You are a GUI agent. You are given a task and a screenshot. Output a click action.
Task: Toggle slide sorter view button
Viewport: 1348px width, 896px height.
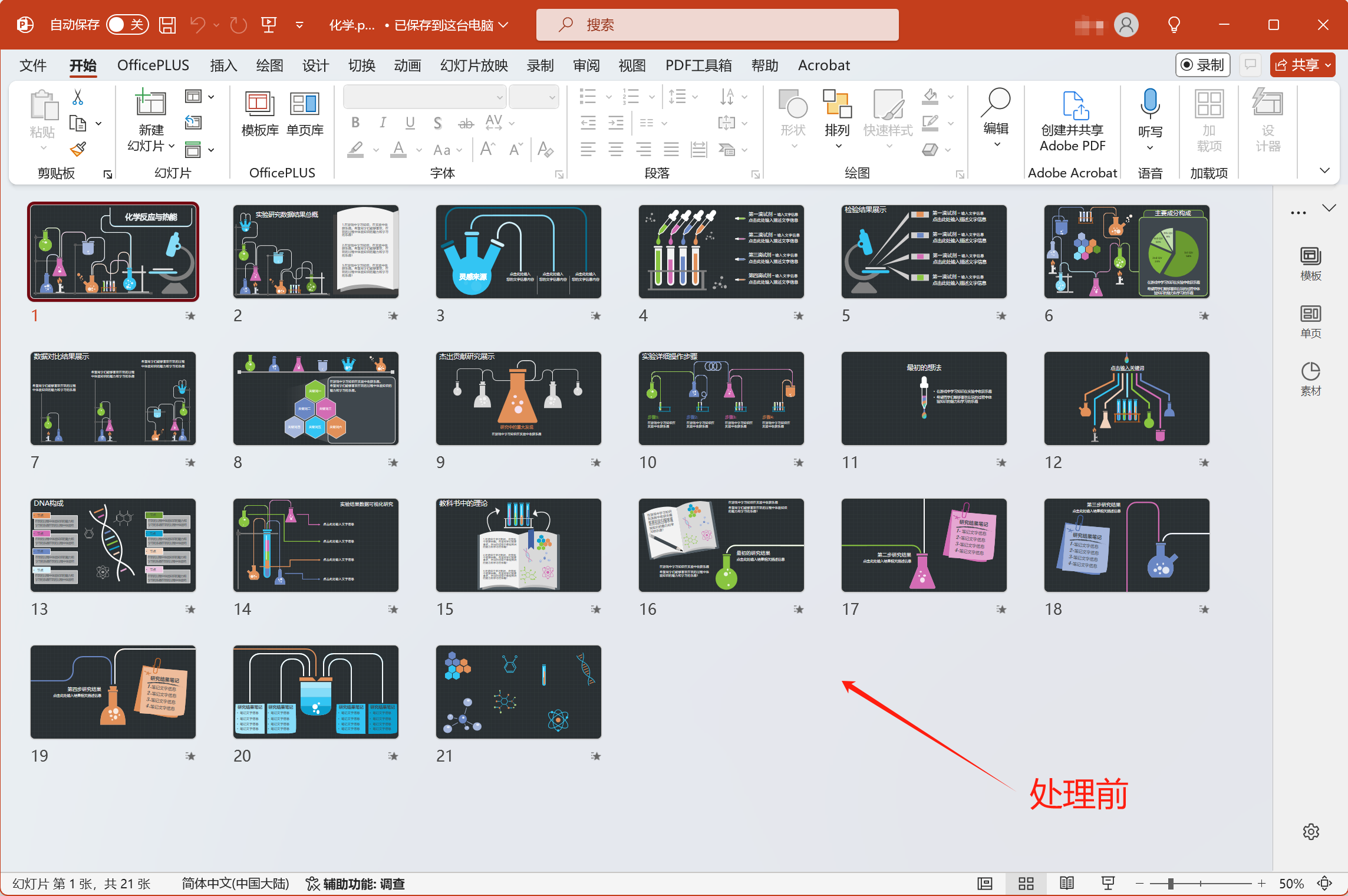[x=1026, y=883]
